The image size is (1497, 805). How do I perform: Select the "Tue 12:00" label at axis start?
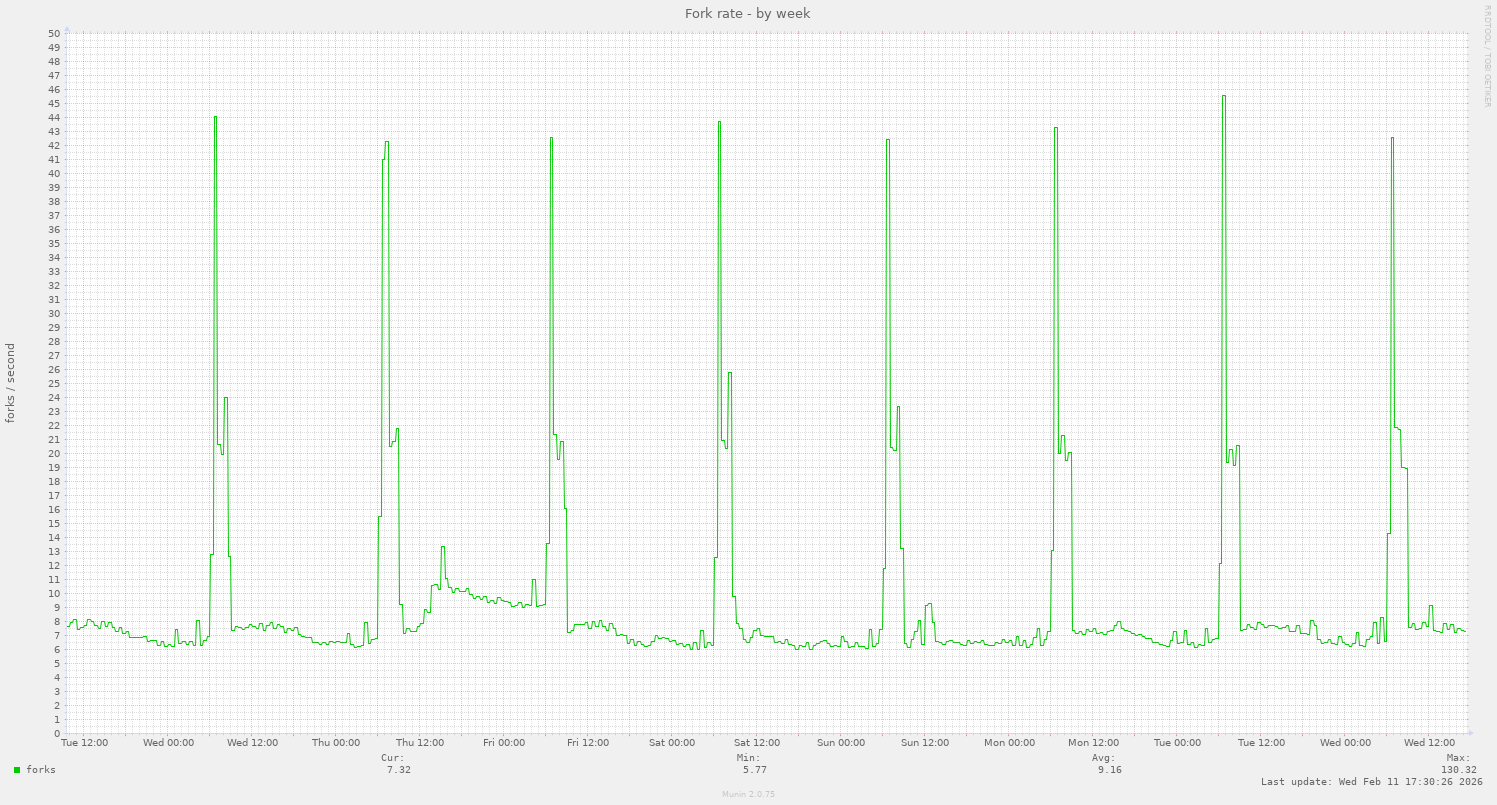(85, 743)
